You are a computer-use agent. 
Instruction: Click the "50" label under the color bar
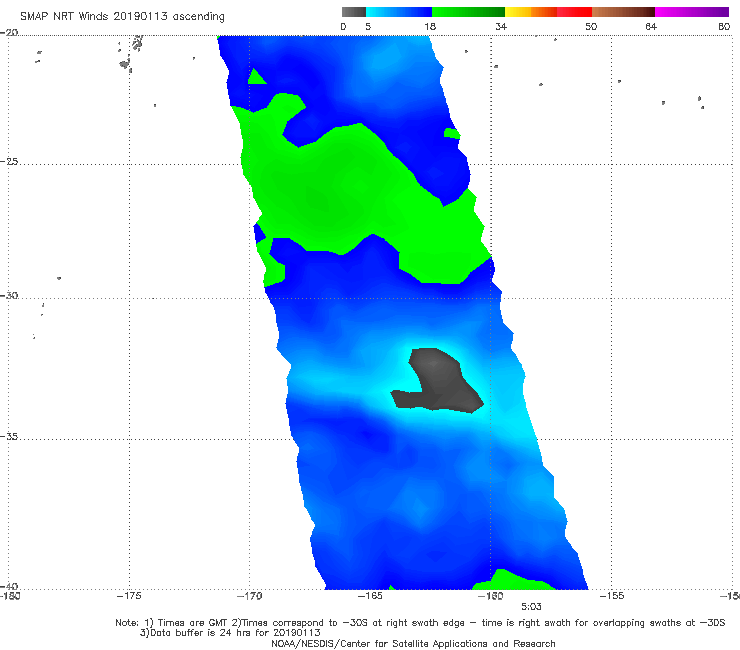(x=591, y=26)
